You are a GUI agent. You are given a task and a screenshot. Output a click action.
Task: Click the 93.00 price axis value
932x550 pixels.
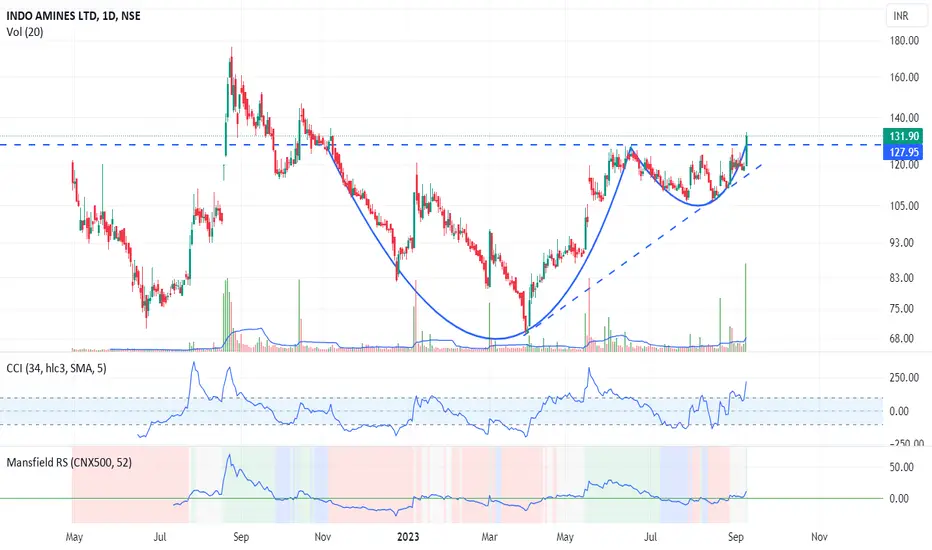pos(901,243)
